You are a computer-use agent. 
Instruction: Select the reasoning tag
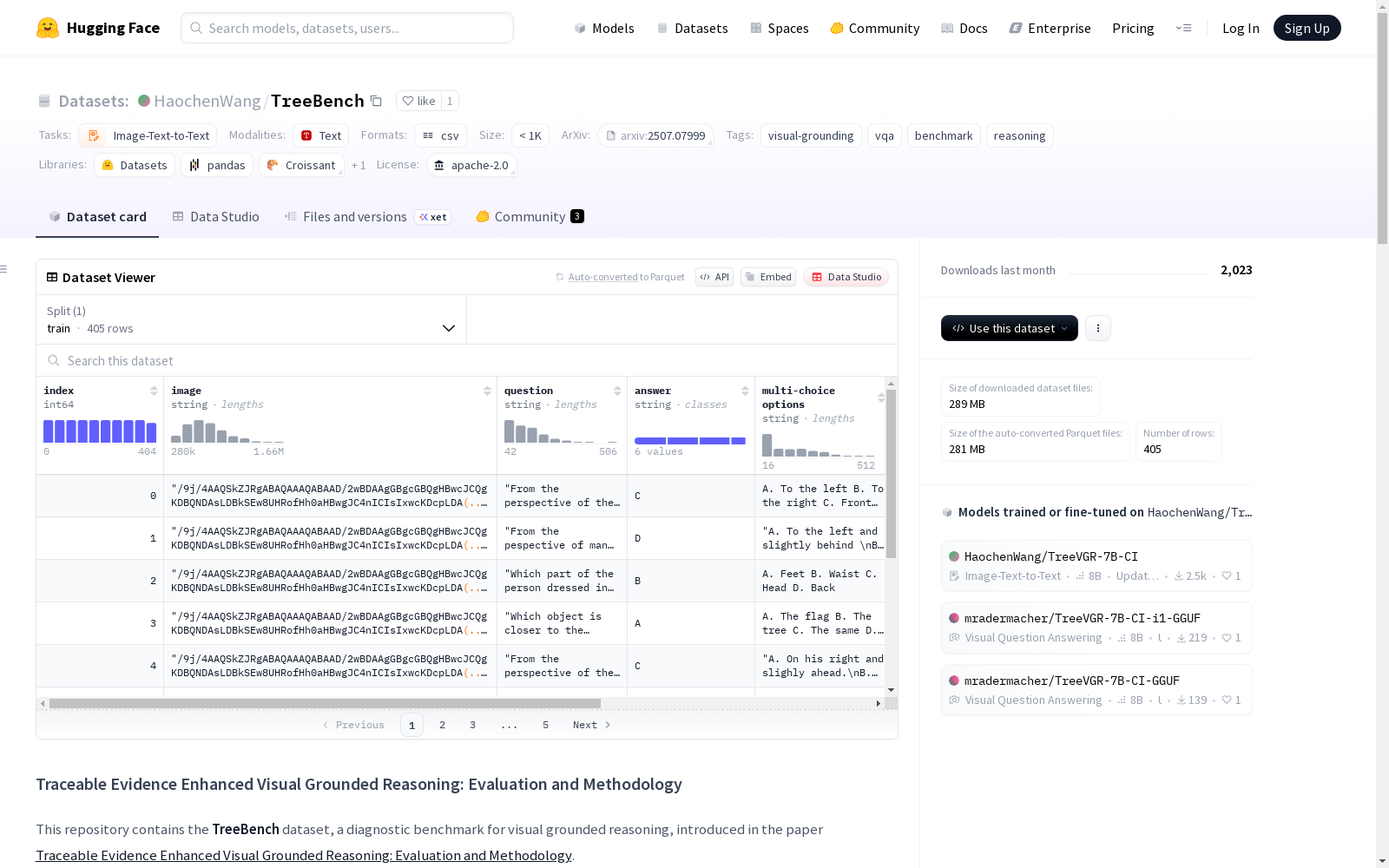point(1019,135)
